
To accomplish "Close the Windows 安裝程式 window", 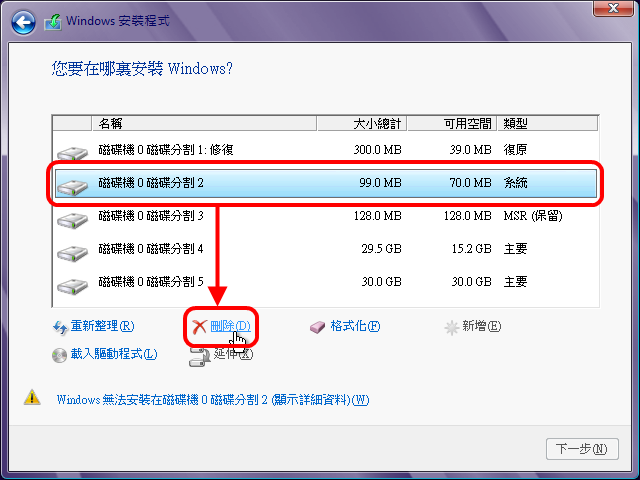I will 613,8.
